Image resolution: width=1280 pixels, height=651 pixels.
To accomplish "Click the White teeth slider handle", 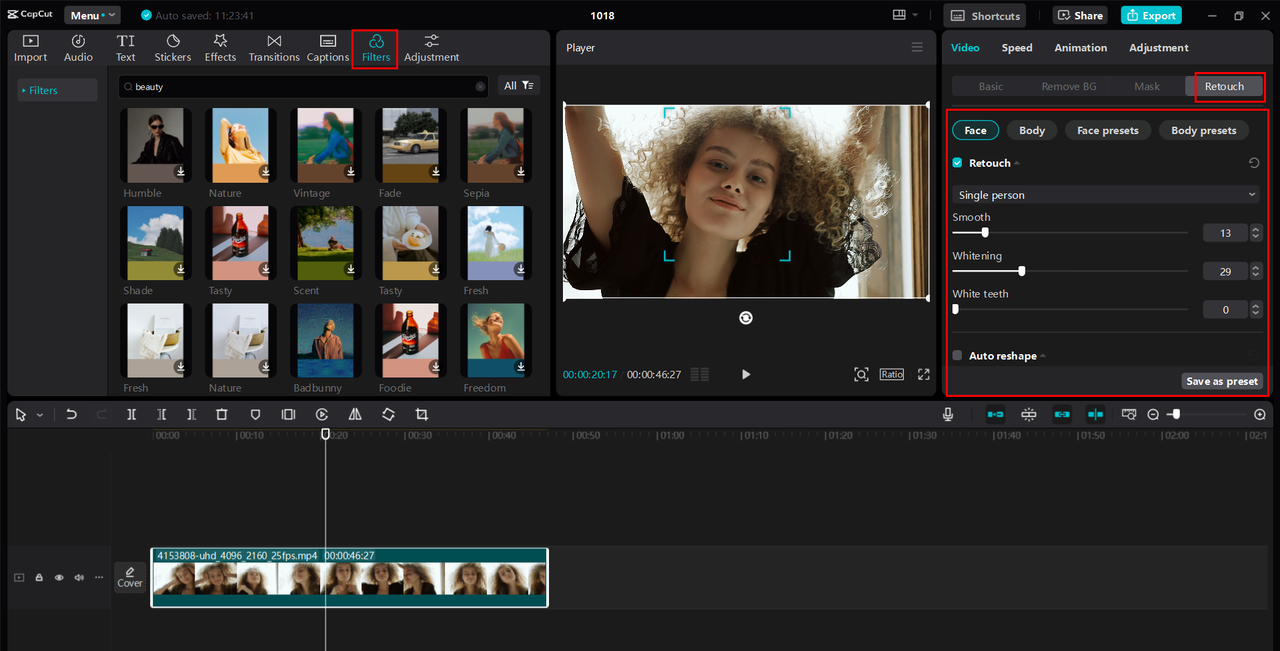I will [x=955, y=309].
